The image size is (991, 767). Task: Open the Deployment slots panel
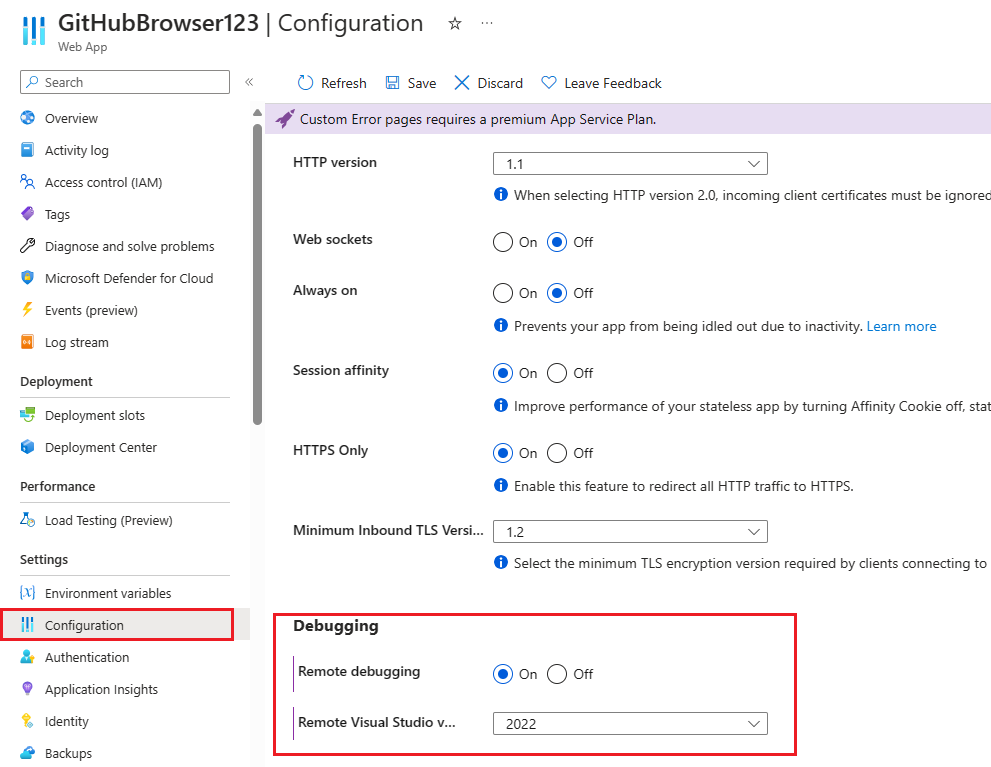(95, 414)
